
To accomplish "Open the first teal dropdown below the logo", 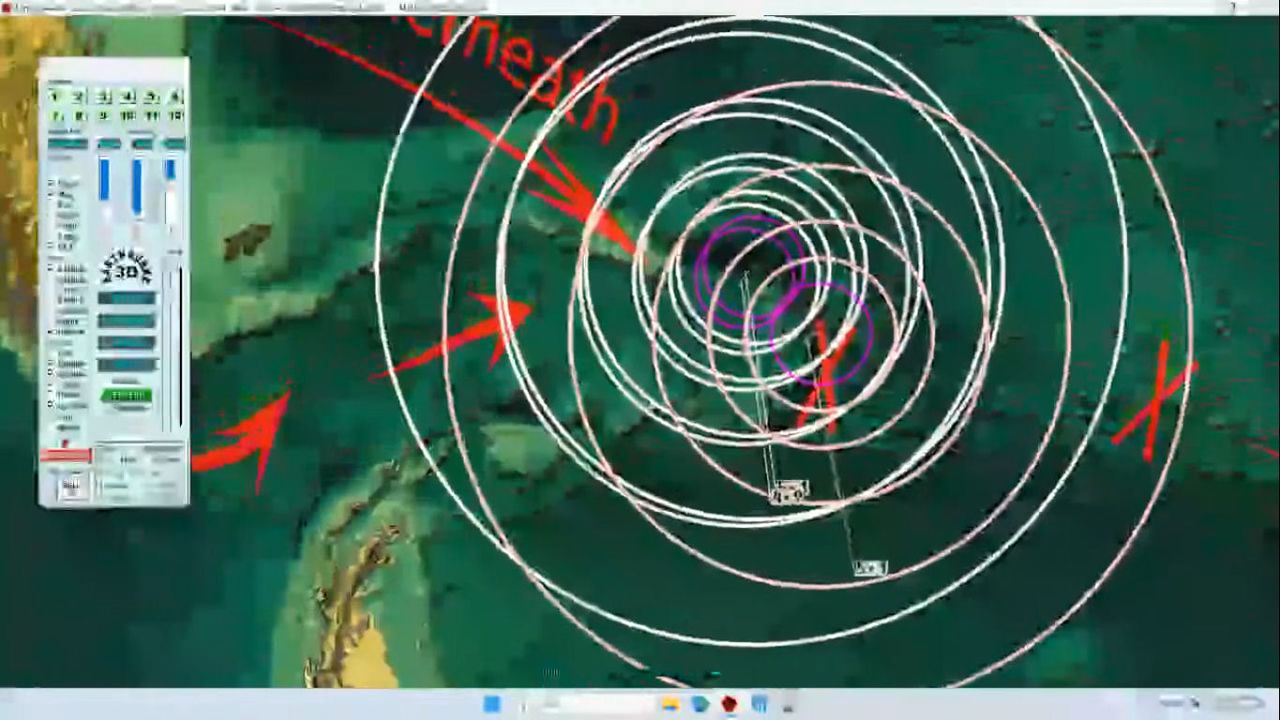I will pos(127,299).
